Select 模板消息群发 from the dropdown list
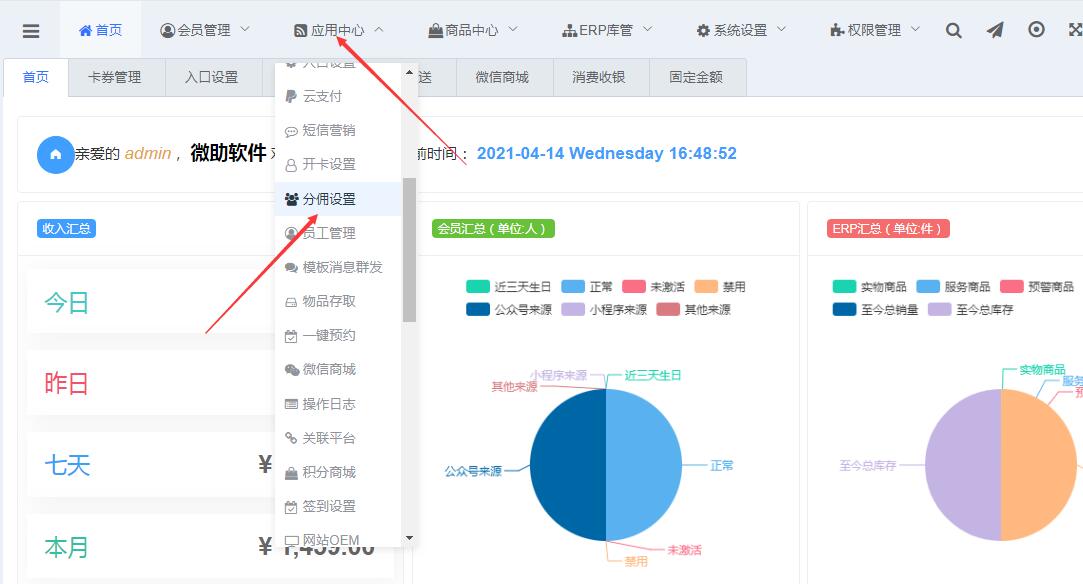This screenshot has width=1083, height=584. click(338, 268)
